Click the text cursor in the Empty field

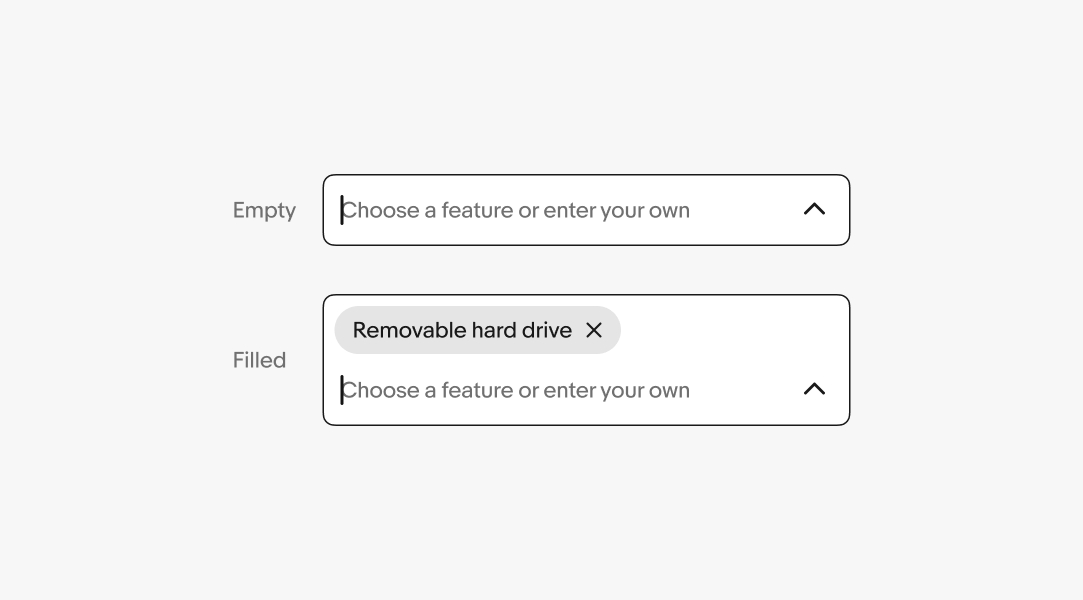(341, 210)
